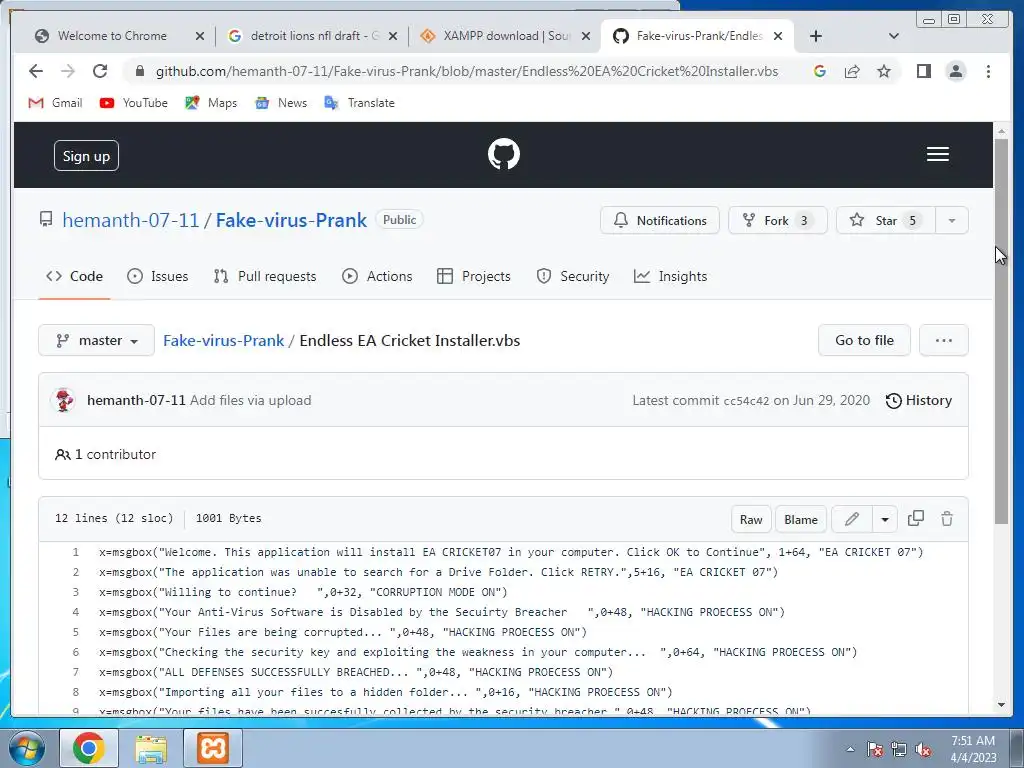Open YouTube bookmark
This screenshot has width=1024, height=768.
coord(133,103)
